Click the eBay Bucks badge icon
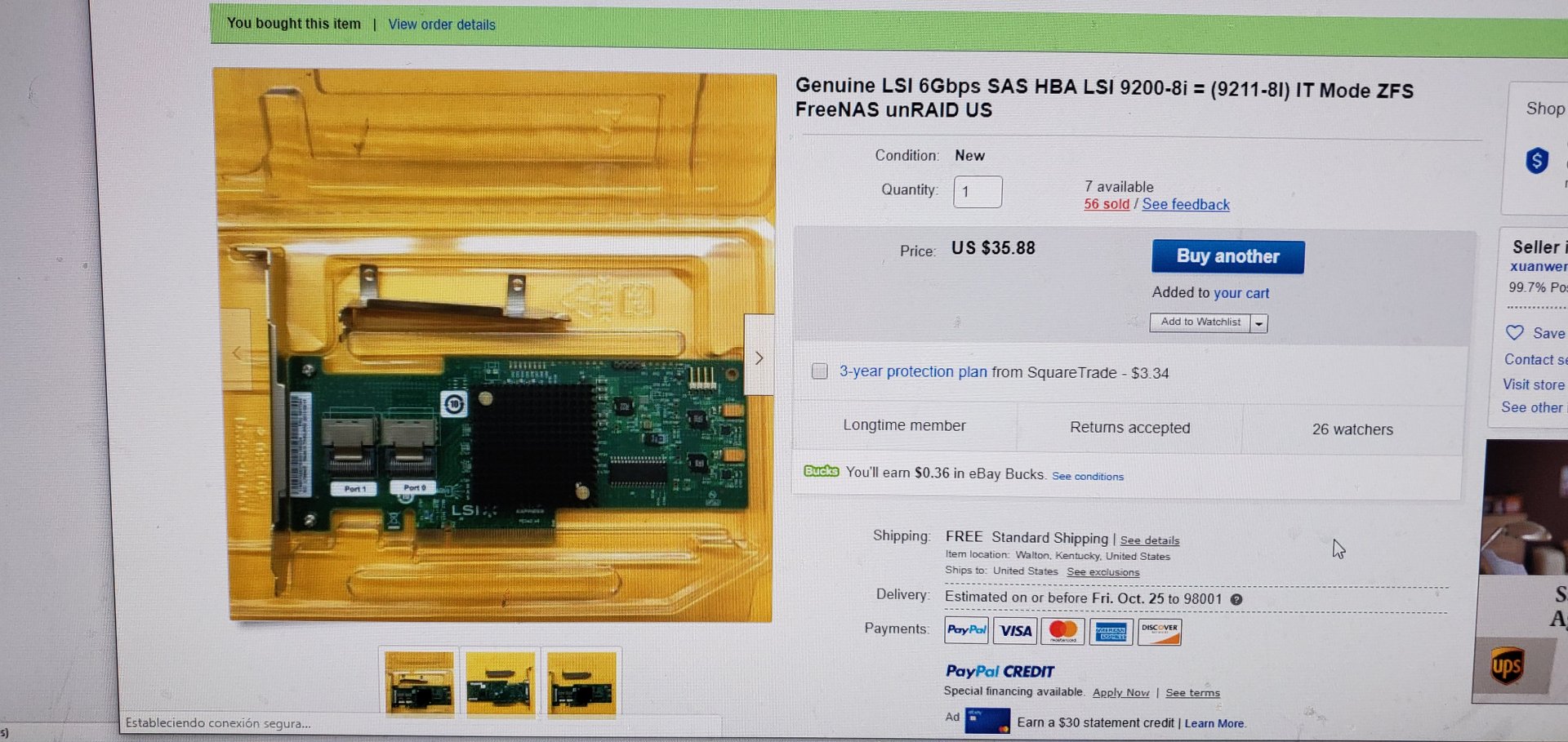The image size is (1568, 742). click(822, 471)
